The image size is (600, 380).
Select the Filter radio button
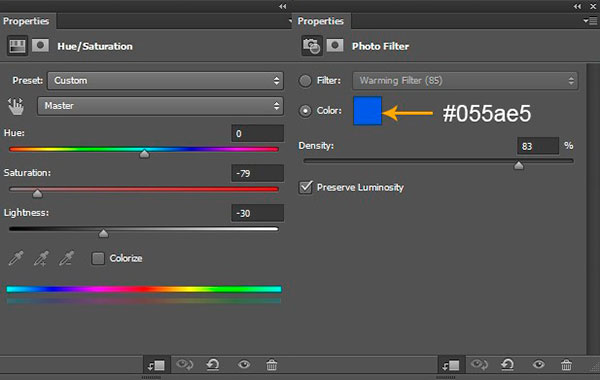pos(305,81)
